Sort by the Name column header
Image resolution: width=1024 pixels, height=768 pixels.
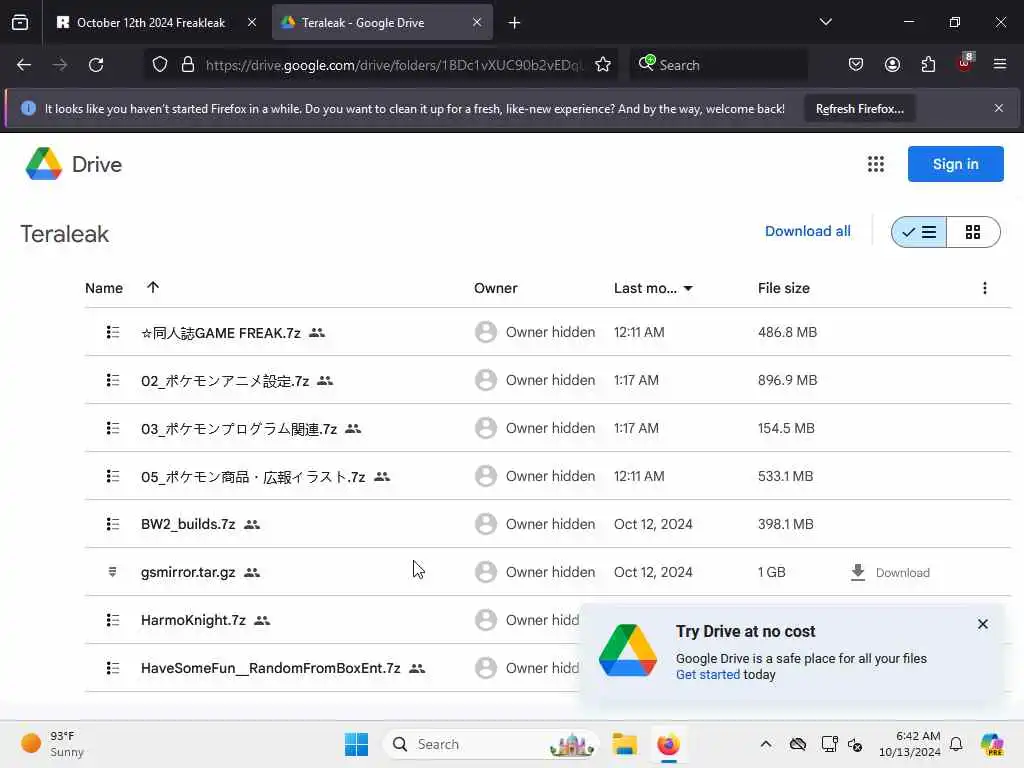click(x=104, y=288)
